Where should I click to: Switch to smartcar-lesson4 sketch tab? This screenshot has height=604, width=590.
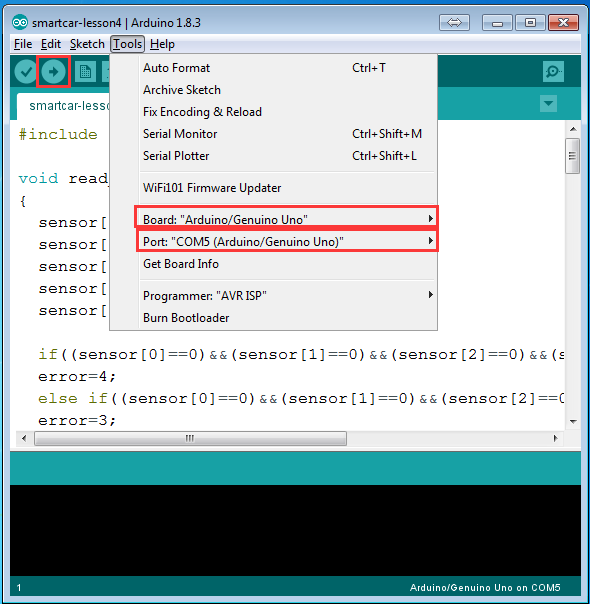pos(64,106)
